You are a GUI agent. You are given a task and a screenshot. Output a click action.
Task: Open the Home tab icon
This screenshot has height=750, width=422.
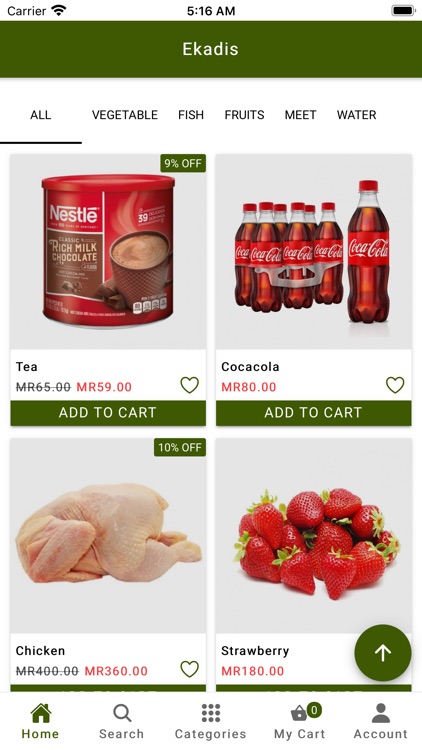click(x=41, y=713)
